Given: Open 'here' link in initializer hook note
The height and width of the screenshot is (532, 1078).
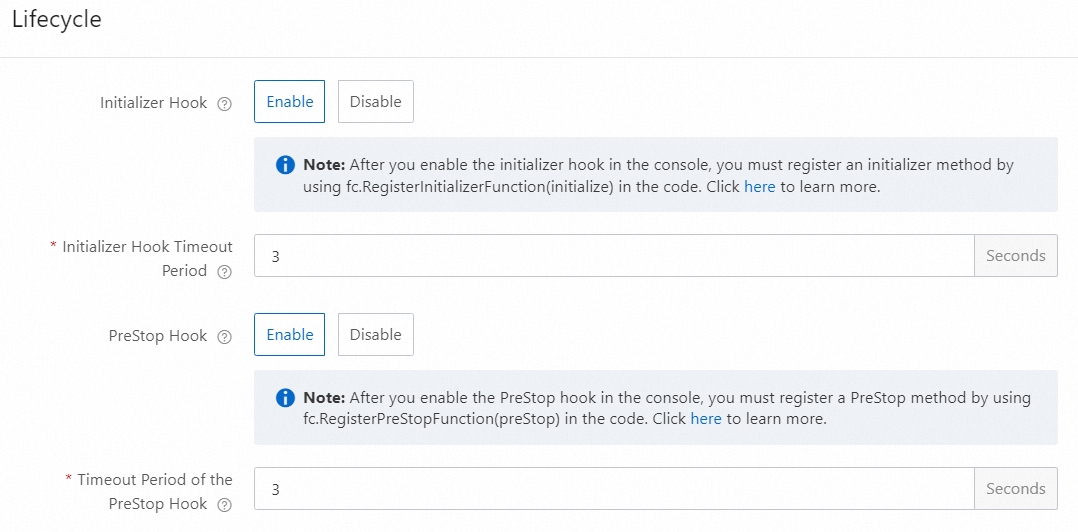Looking at the screenshot, I should [x=759, y=186].
